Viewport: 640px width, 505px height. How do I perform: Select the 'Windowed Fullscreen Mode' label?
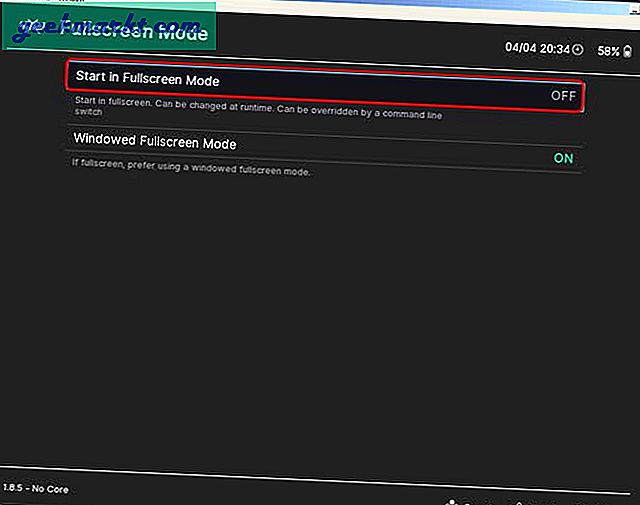[x=155, y=141]
